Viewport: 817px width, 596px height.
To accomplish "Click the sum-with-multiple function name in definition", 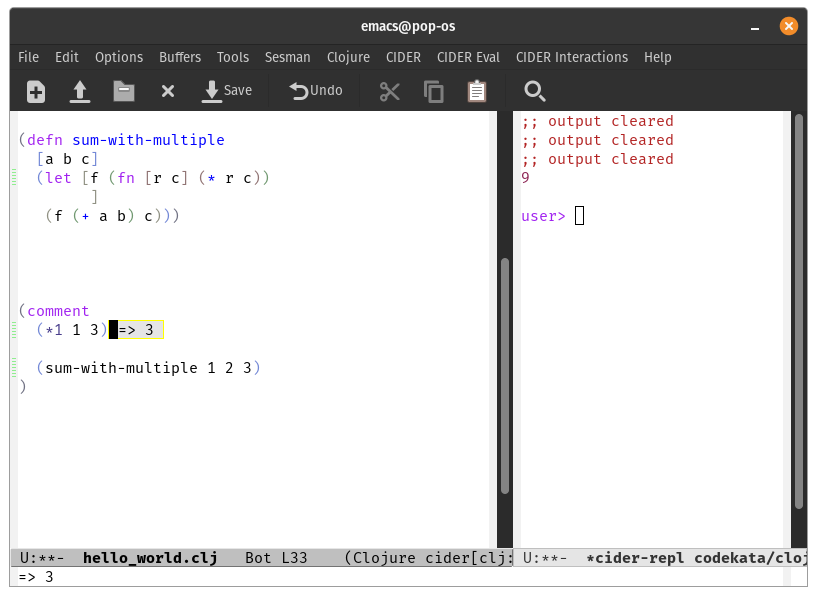I will click(x=148, y=140).
